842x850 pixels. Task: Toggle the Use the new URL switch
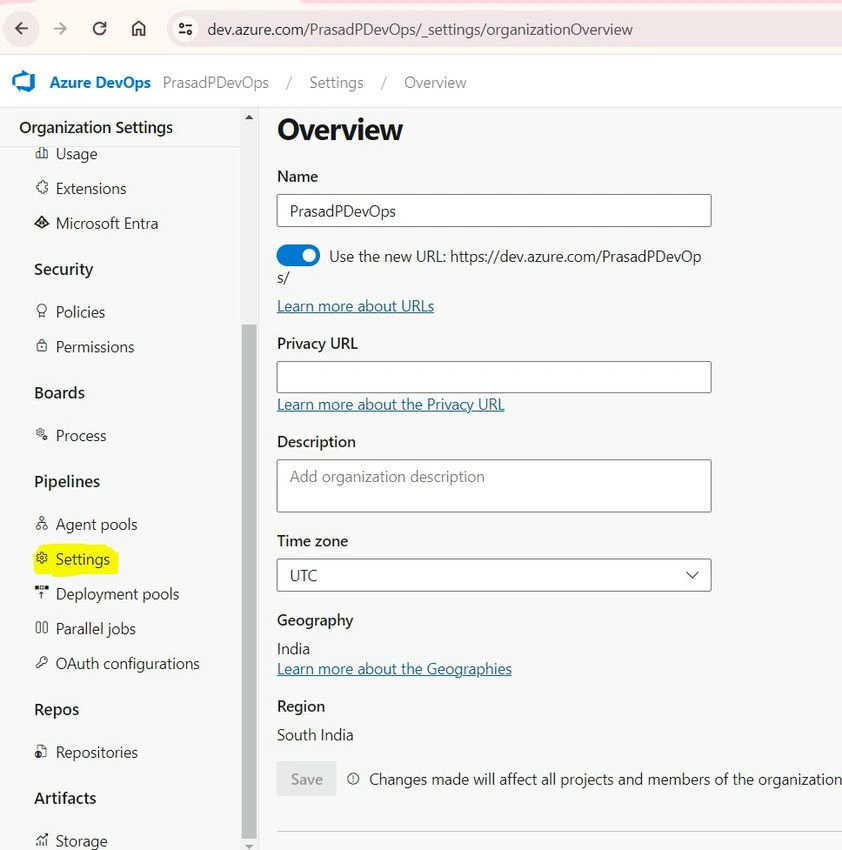(298, 255)
